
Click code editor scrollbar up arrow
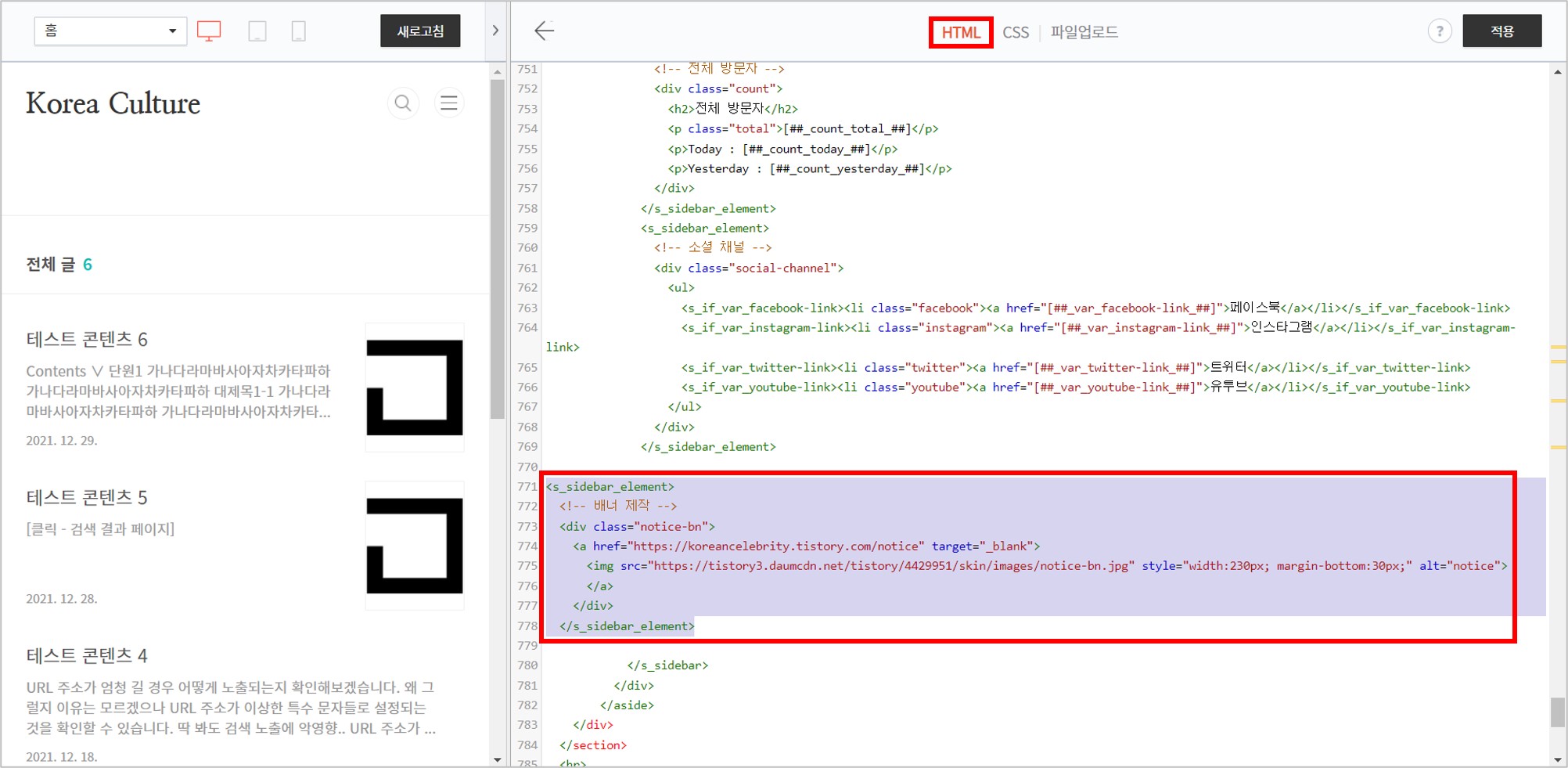pyautogui.click(x=1558, y=72)
